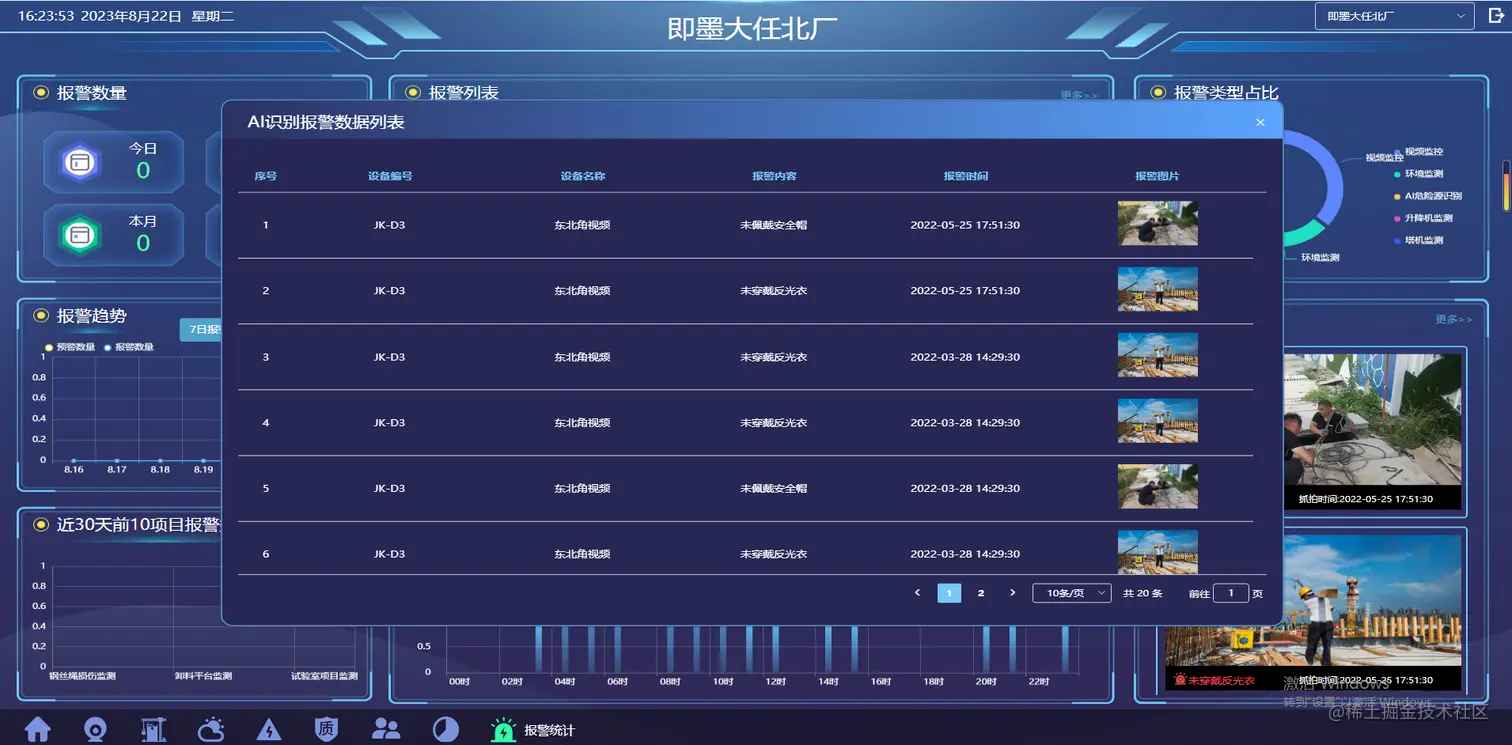Screen dimensions: 1512x745
Task: Click the alarm snapshot thumbnail of row 1
Action: tap(1157, 223)
